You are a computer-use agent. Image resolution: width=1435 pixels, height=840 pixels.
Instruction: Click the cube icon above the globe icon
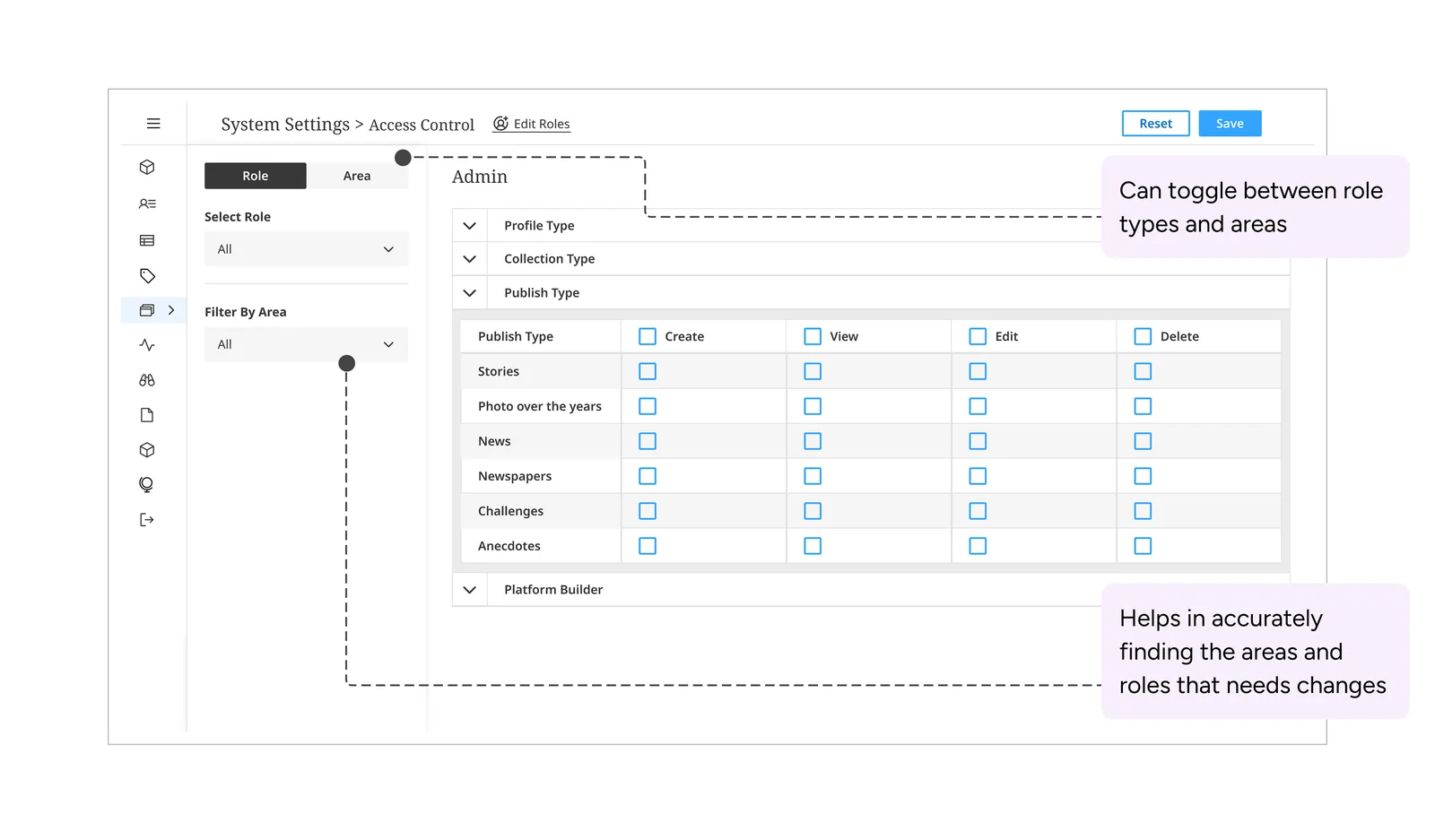click(x=147, y=450)
